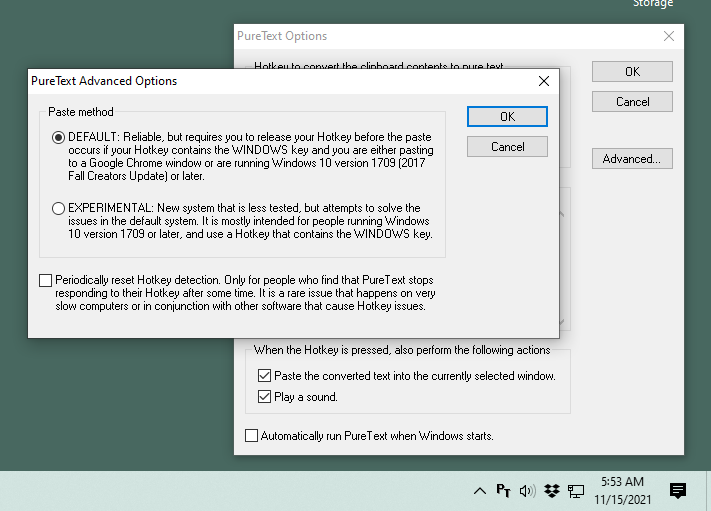Click the PureText Options title text

[x=282, y=36]
